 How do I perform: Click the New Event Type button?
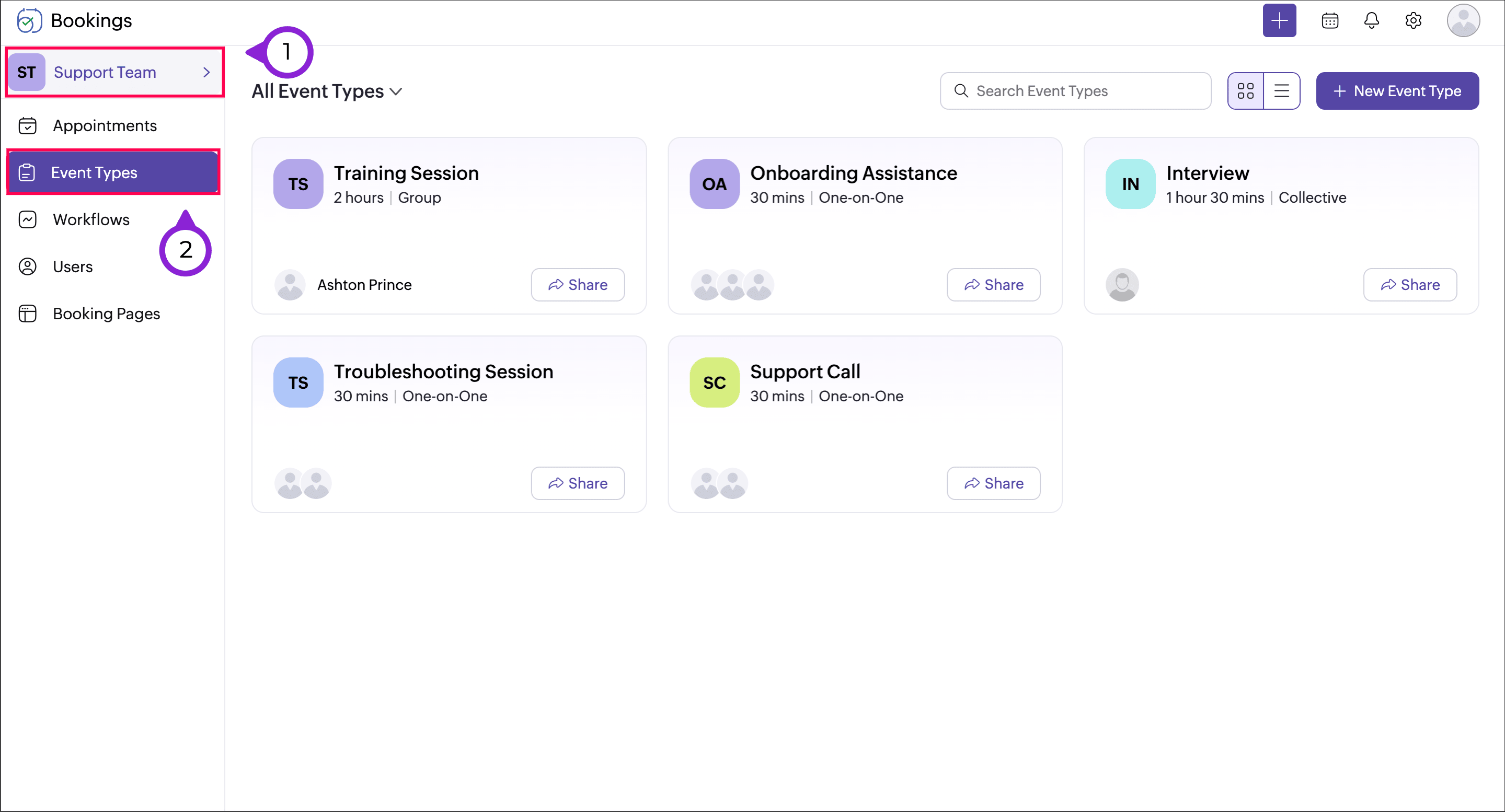click(1397, 91)
